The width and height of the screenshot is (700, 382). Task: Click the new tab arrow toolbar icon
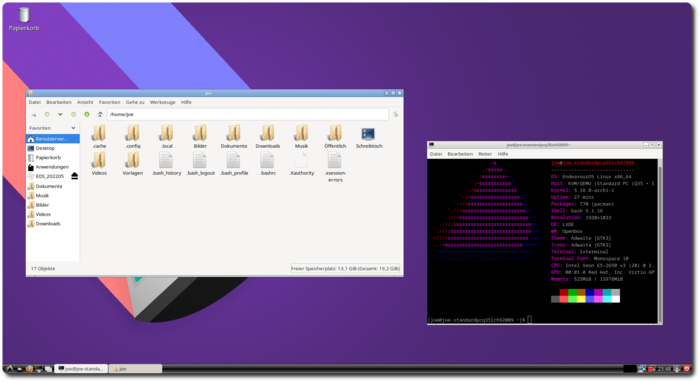[x=33, y=115]
